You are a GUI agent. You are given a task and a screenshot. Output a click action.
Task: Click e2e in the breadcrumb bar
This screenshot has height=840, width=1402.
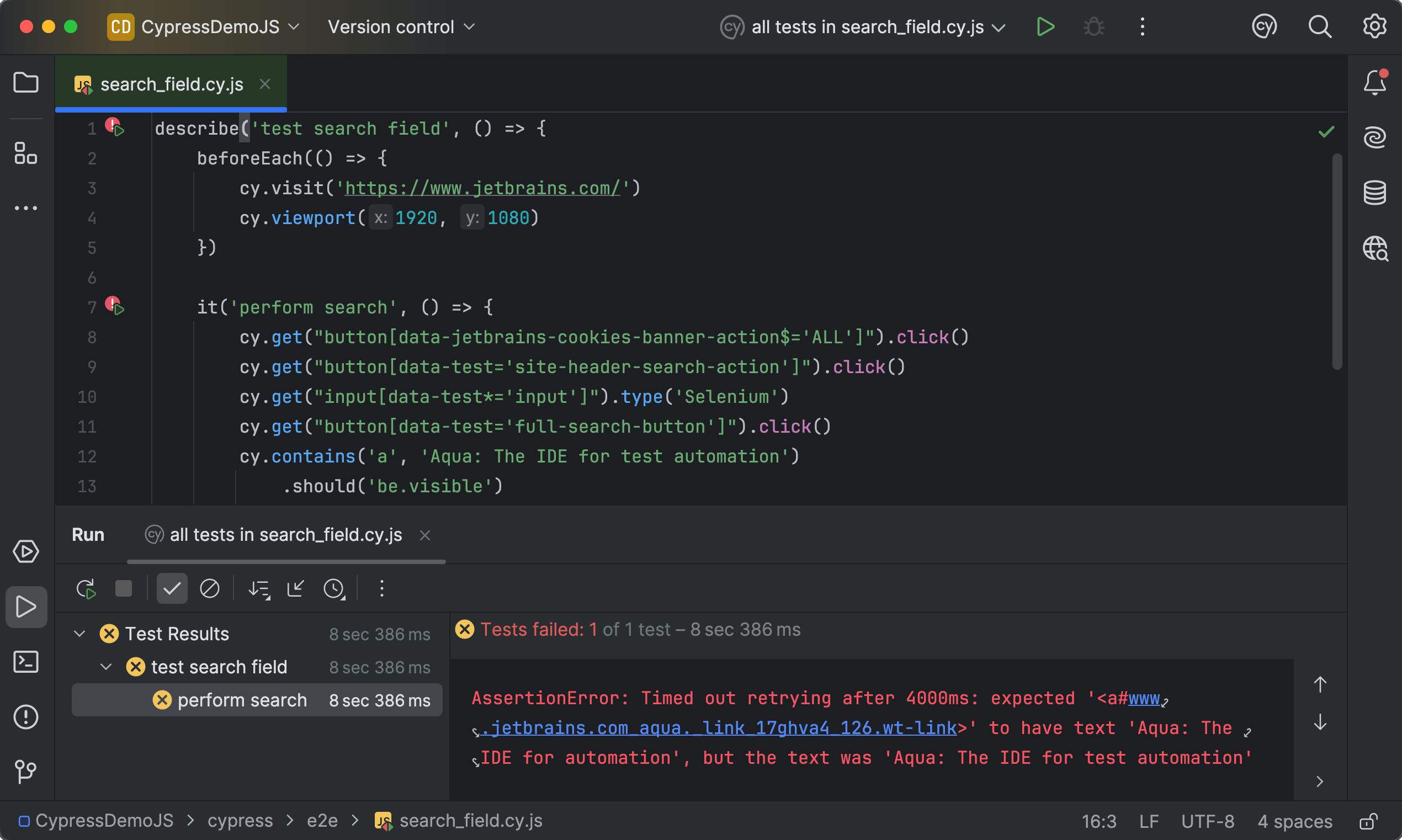(x=321, y=820)
